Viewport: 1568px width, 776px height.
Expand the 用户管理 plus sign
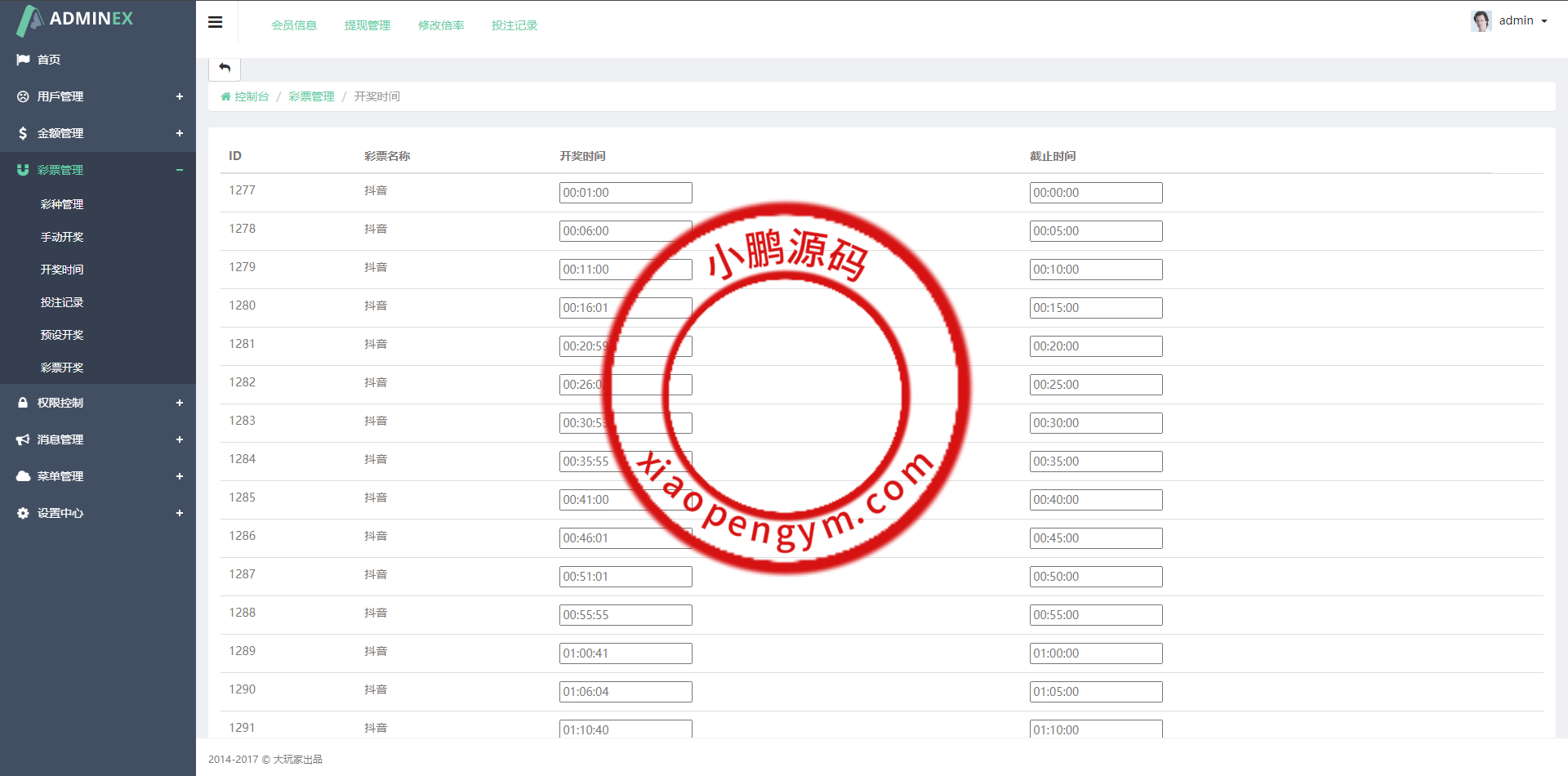click(x=180, y=96)
